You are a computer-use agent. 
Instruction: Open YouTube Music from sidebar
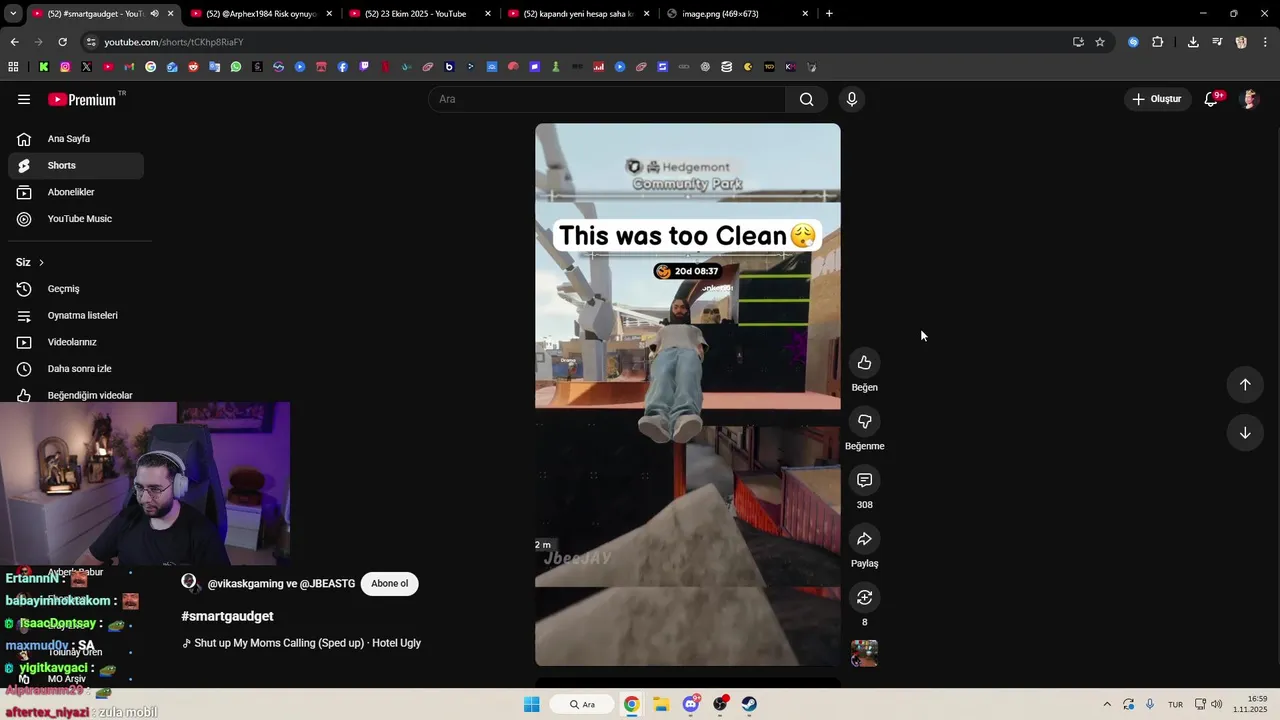(x=76, y=219)
